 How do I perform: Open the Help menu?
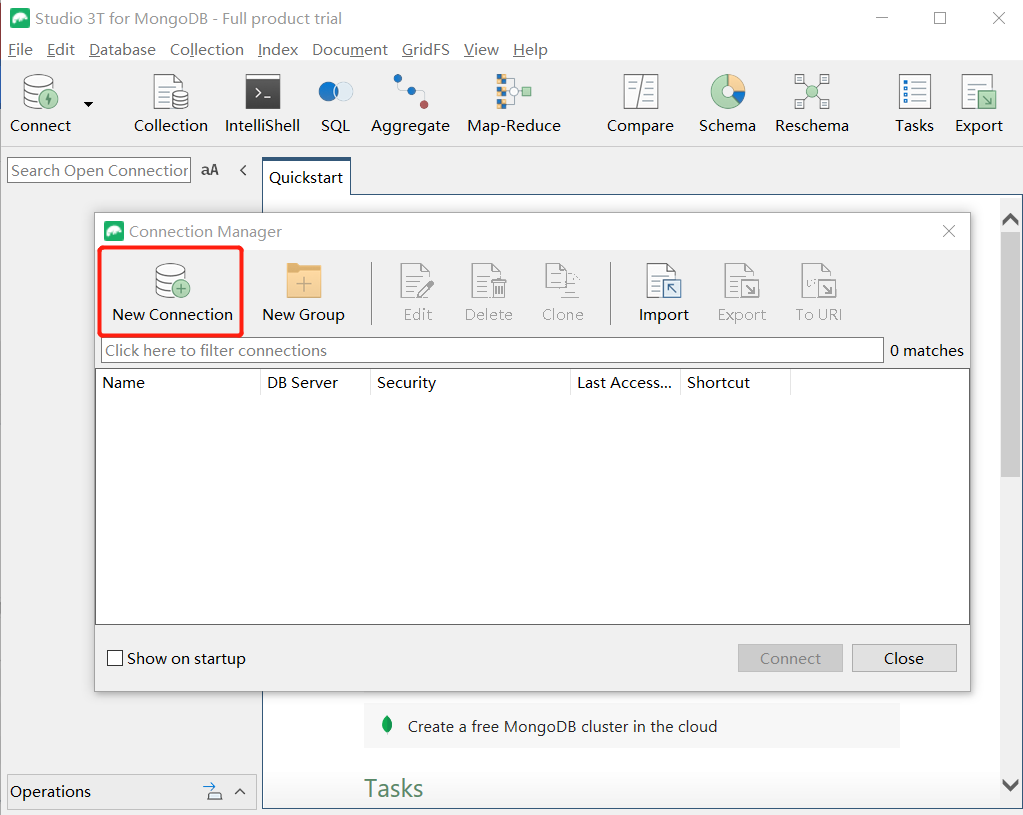(530, 50)
